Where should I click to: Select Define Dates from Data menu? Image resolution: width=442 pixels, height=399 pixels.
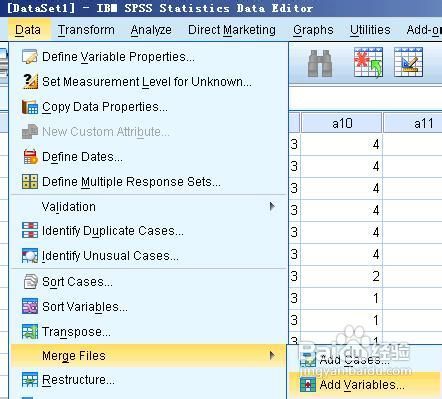pyautogui.click(x=149, y=157)
